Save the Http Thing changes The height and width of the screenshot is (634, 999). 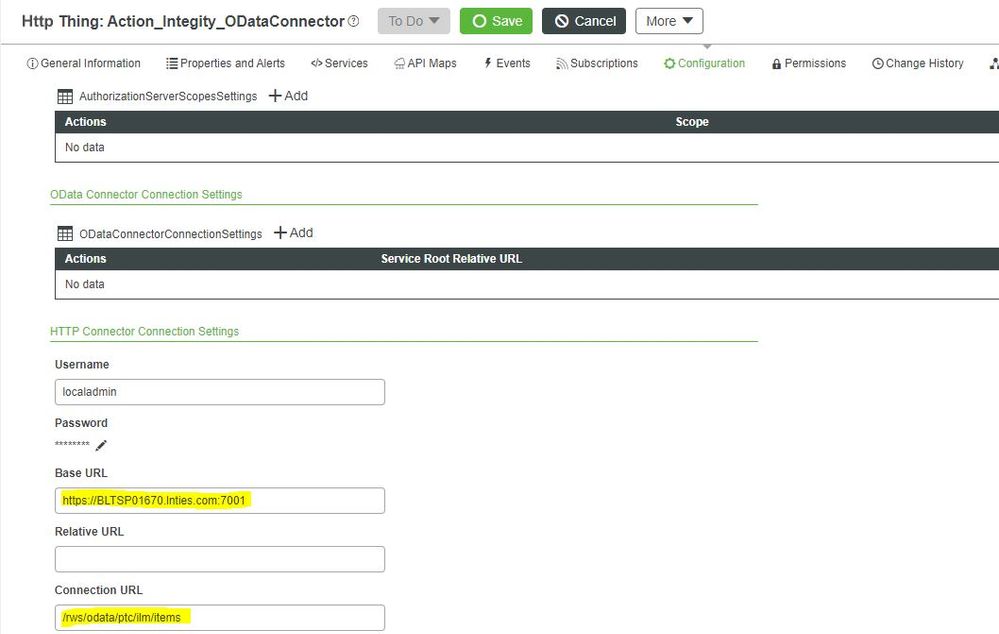point(496,21)
